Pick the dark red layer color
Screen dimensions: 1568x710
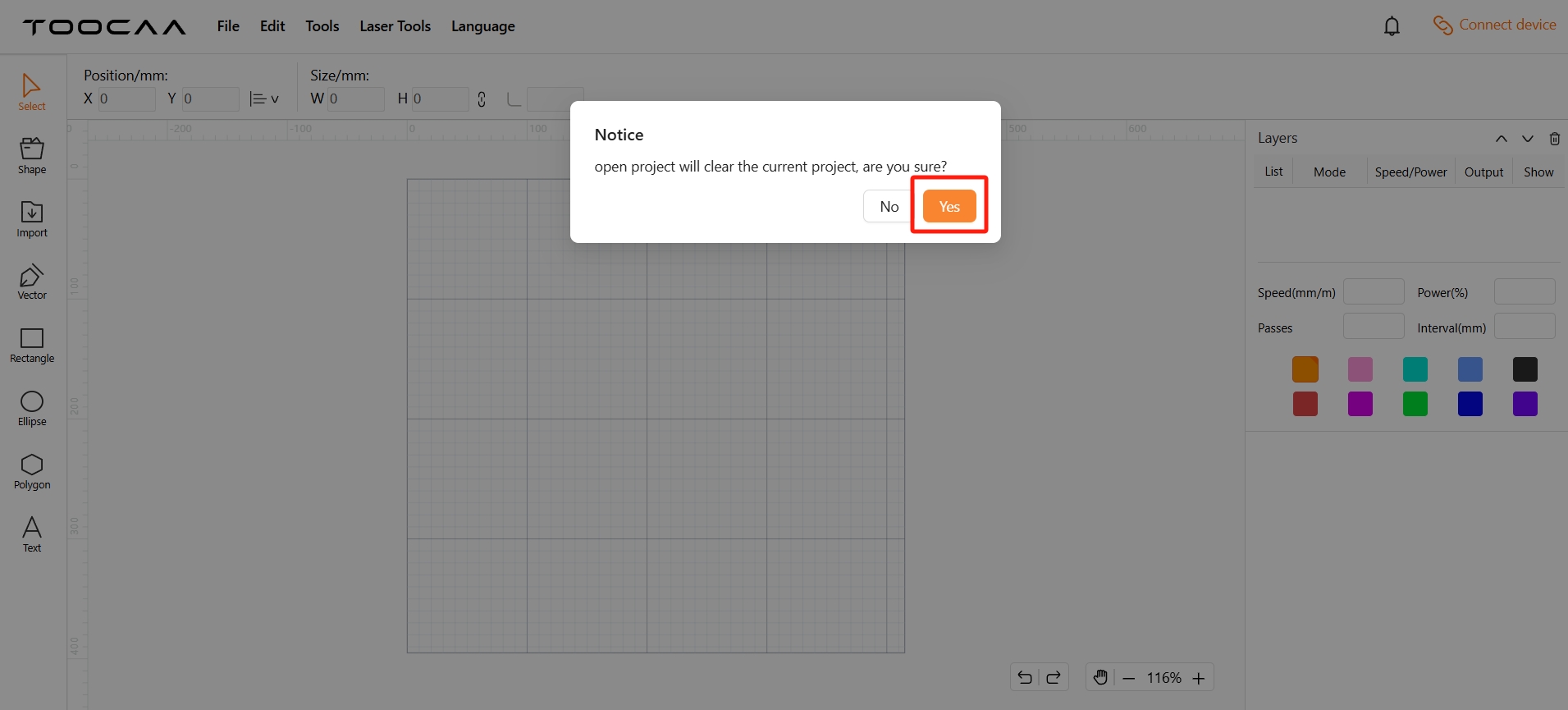pyautogui.click(x=1305, y=404)
